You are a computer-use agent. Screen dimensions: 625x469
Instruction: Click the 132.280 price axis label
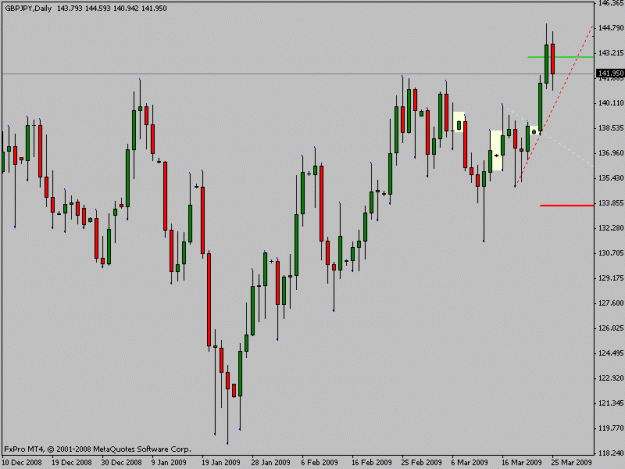(x=611, y=228)
